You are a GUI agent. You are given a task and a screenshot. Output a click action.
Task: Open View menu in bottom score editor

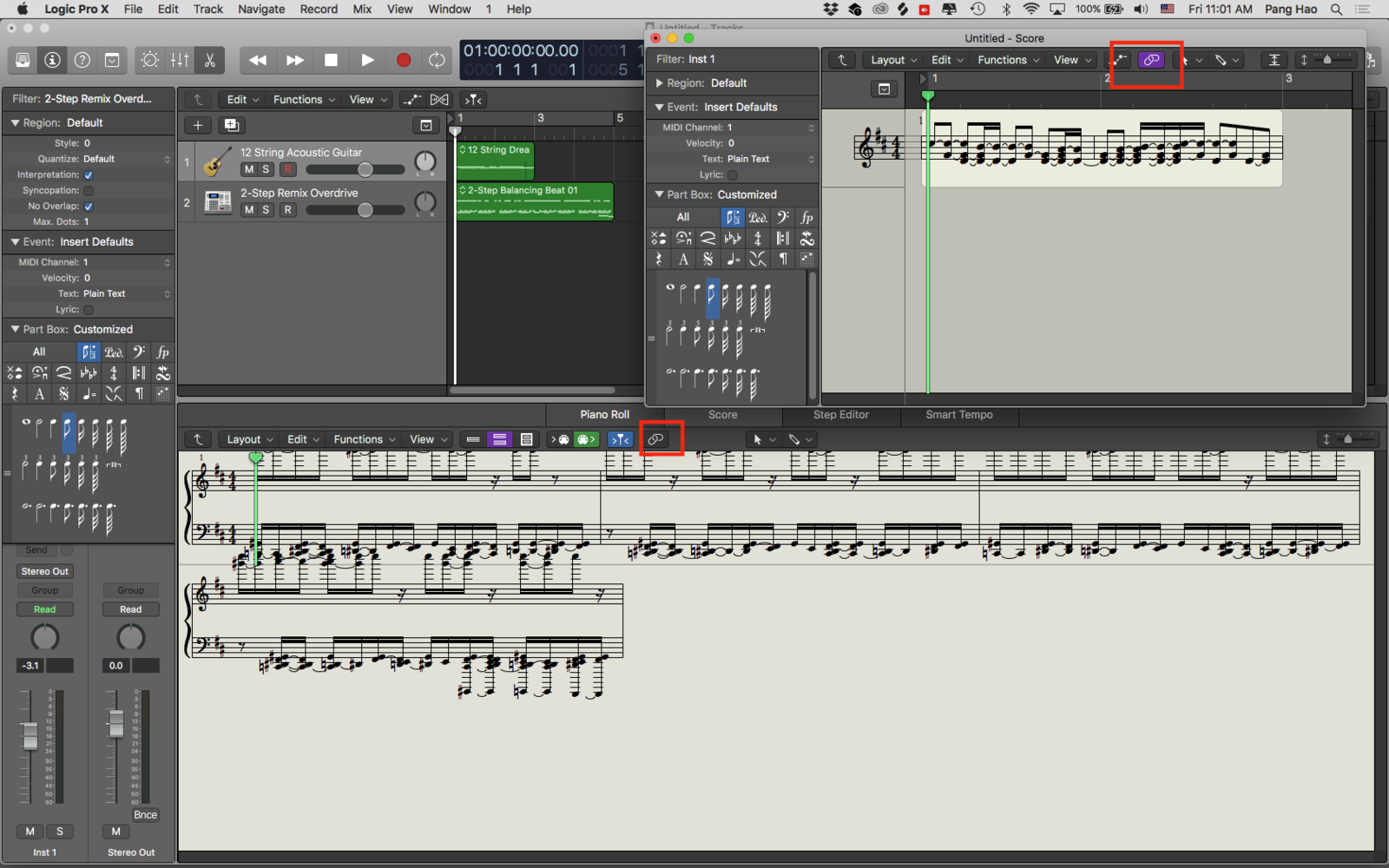click(x=427, y=439)
